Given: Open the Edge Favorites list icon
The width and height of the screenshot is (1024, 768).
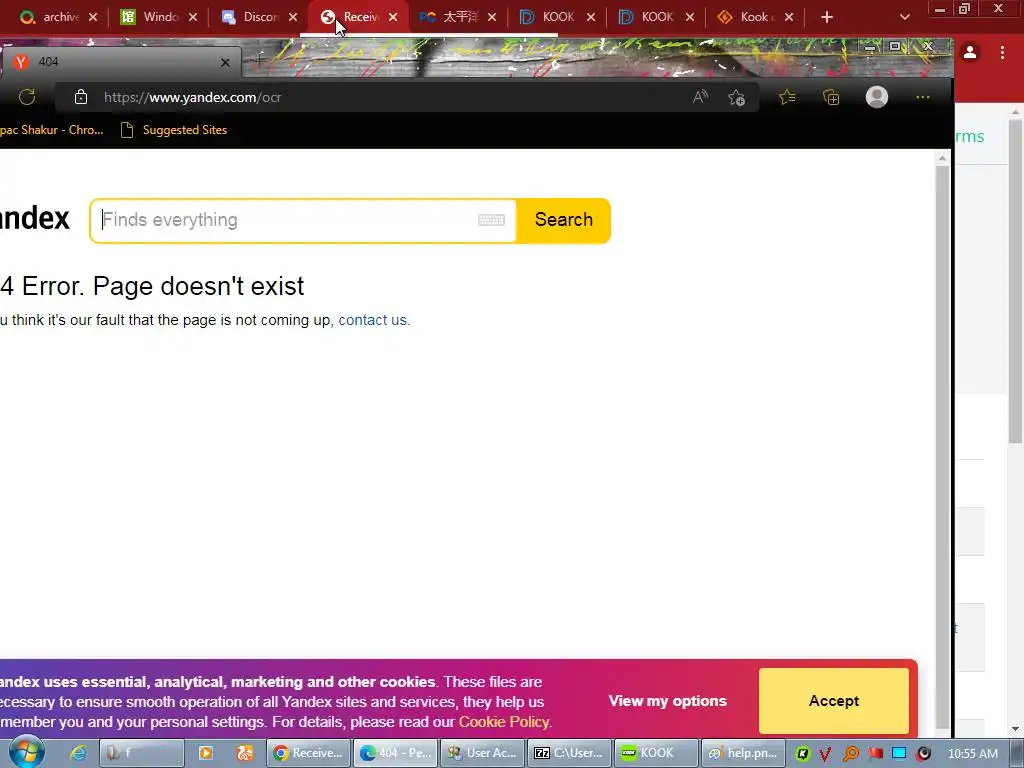Looking at the screenshot, I should [x=788, y=97].
